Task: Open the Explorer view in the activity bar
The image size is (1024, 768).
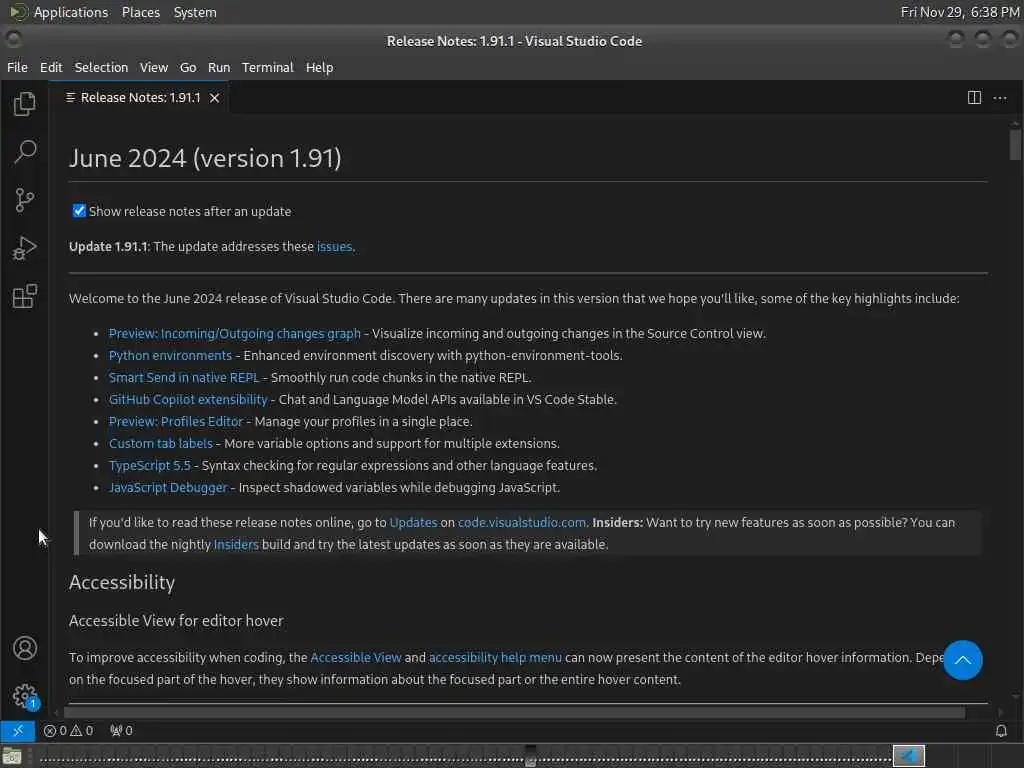Action: [x=24, y=104]
